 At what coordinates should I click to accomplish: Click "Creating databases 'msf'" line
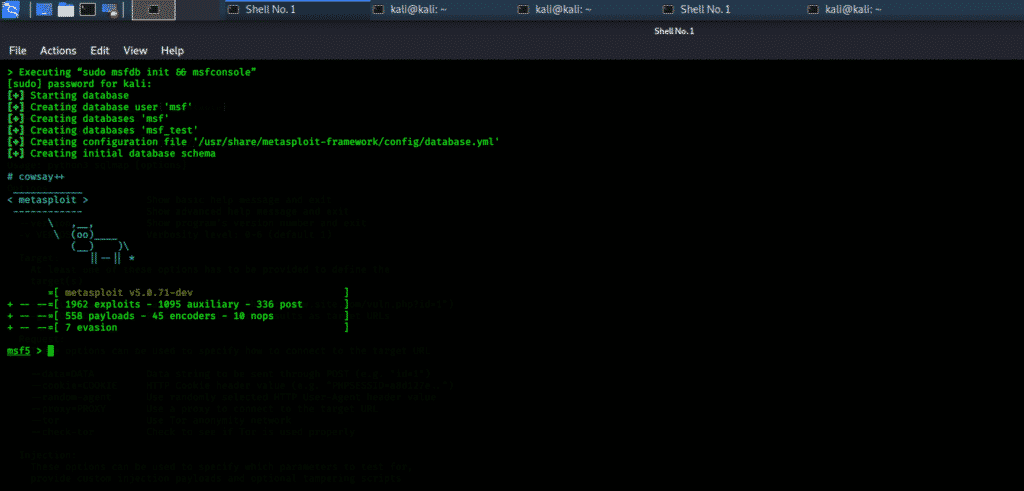click(x=88, y=119)
